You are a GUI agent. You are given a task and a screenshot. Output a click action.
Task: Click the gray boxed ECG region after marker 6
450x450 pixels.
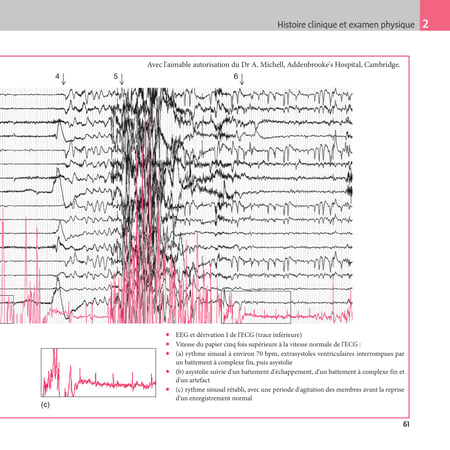click(x=256, y=307)
